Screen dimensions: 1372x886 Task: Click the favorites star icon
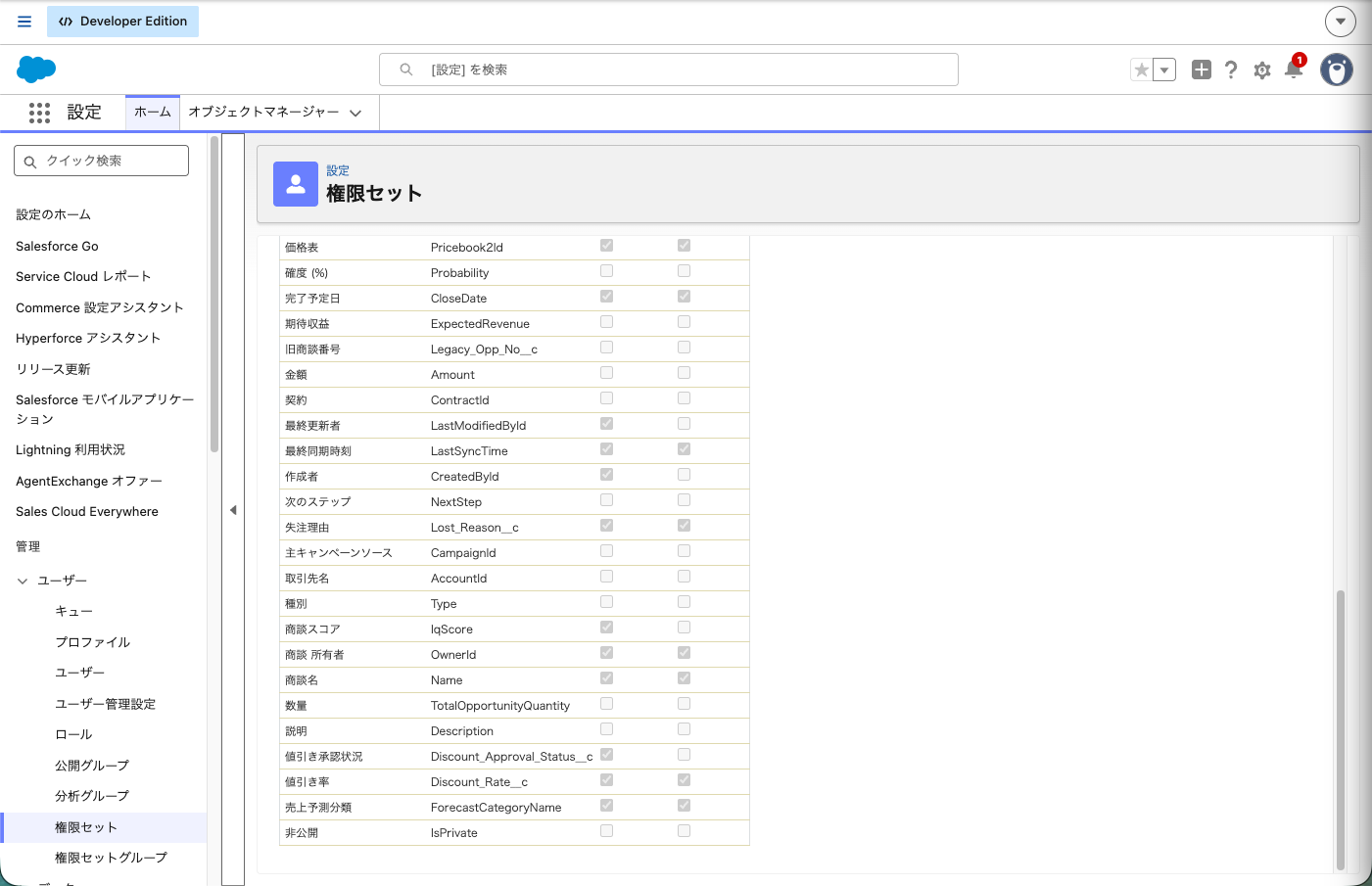(x=1142, y=70)
